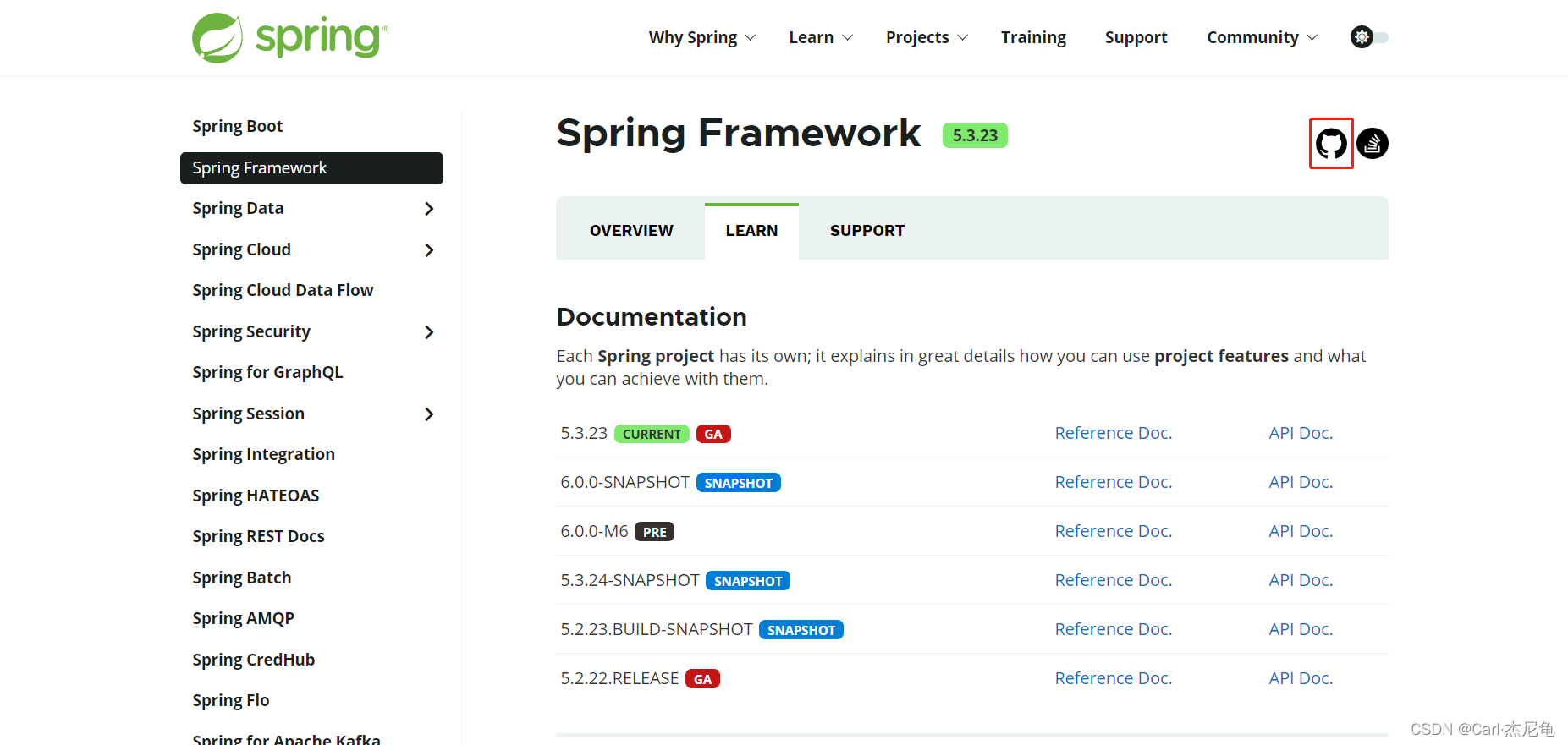Open Spring Flo
This screenshot has height=745, width=1568.
(230, 700)
